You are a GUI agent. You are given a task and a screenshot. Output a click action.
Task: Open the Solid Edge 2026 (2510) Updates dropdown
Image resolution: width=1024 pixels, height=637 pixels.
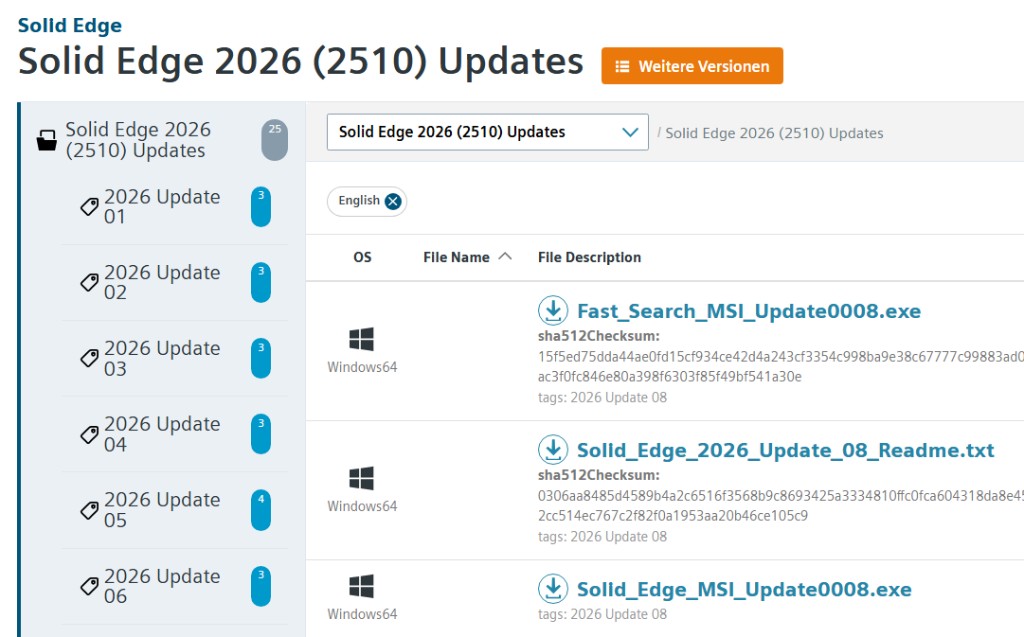487,132
